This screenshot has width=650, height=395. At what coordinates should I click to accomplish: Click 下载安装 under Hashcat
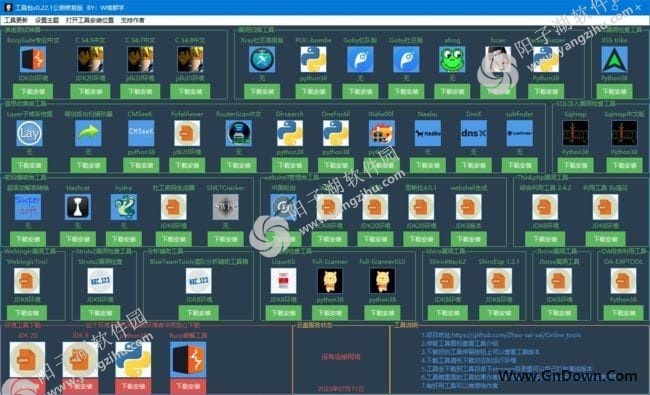[78, 239]
